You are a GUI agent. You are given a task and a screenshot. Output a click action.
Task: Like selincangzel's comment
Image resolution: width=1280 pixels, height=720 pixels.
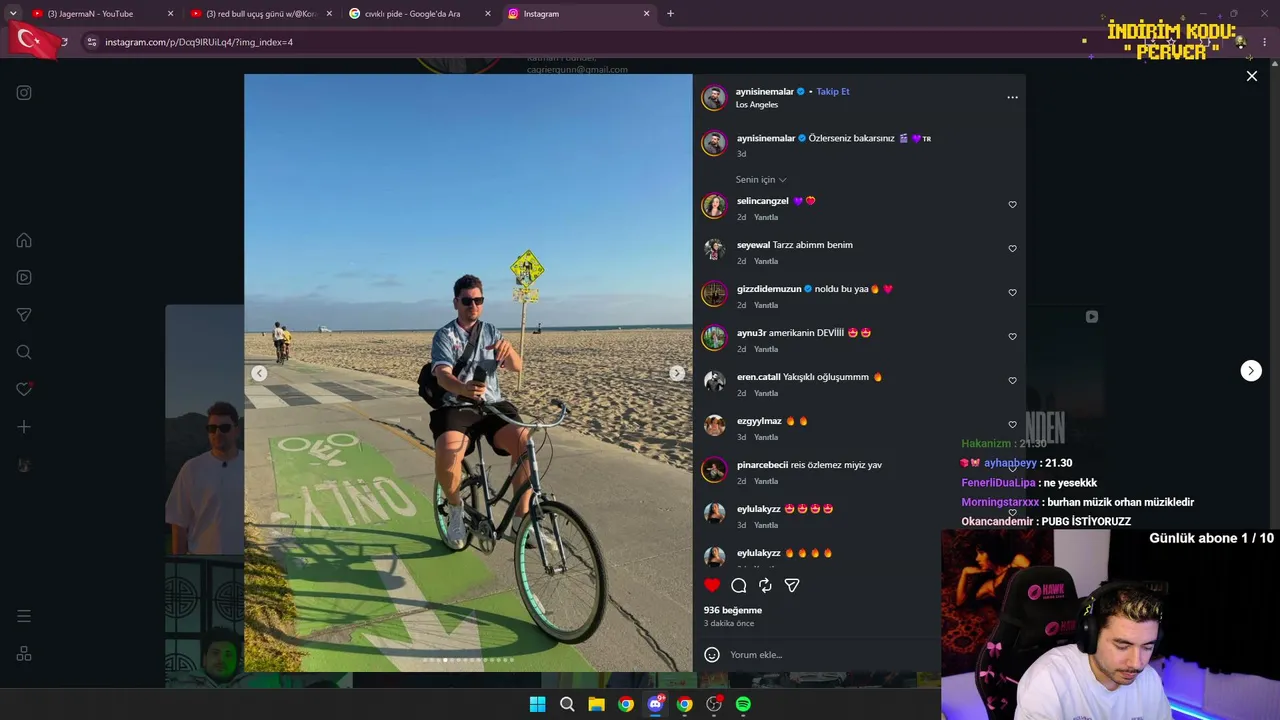1012,205
